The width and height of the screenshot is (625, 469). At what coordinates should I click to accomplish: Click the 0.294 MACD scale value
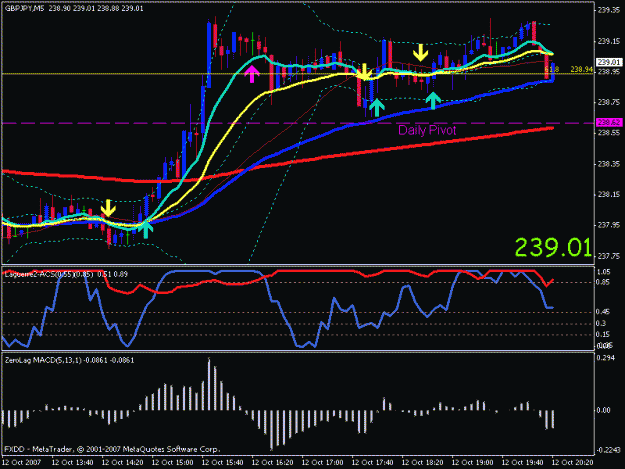click(x=604, y=358)
